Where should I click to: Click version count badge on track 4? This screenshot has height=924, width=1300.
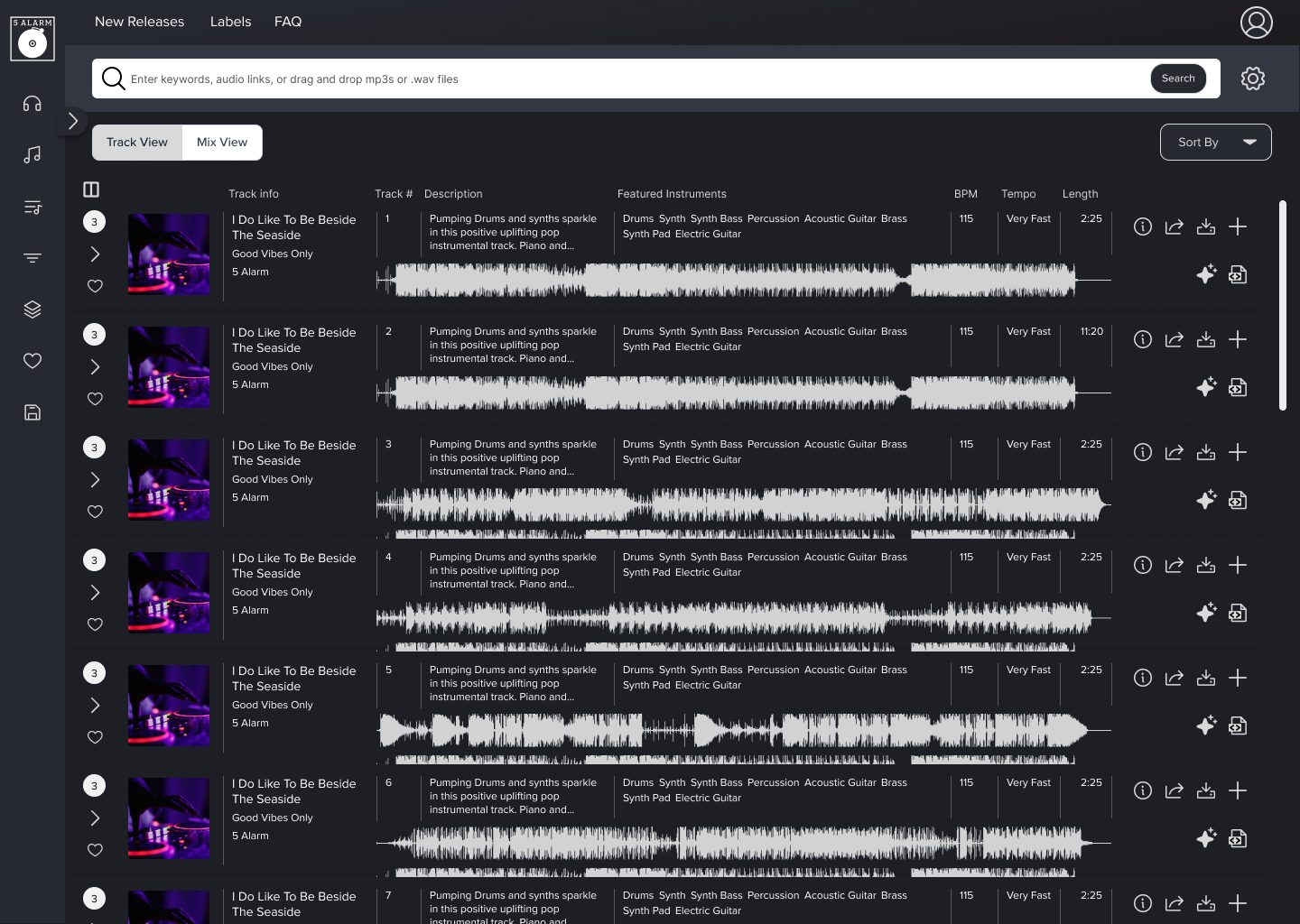coord(95,560)
